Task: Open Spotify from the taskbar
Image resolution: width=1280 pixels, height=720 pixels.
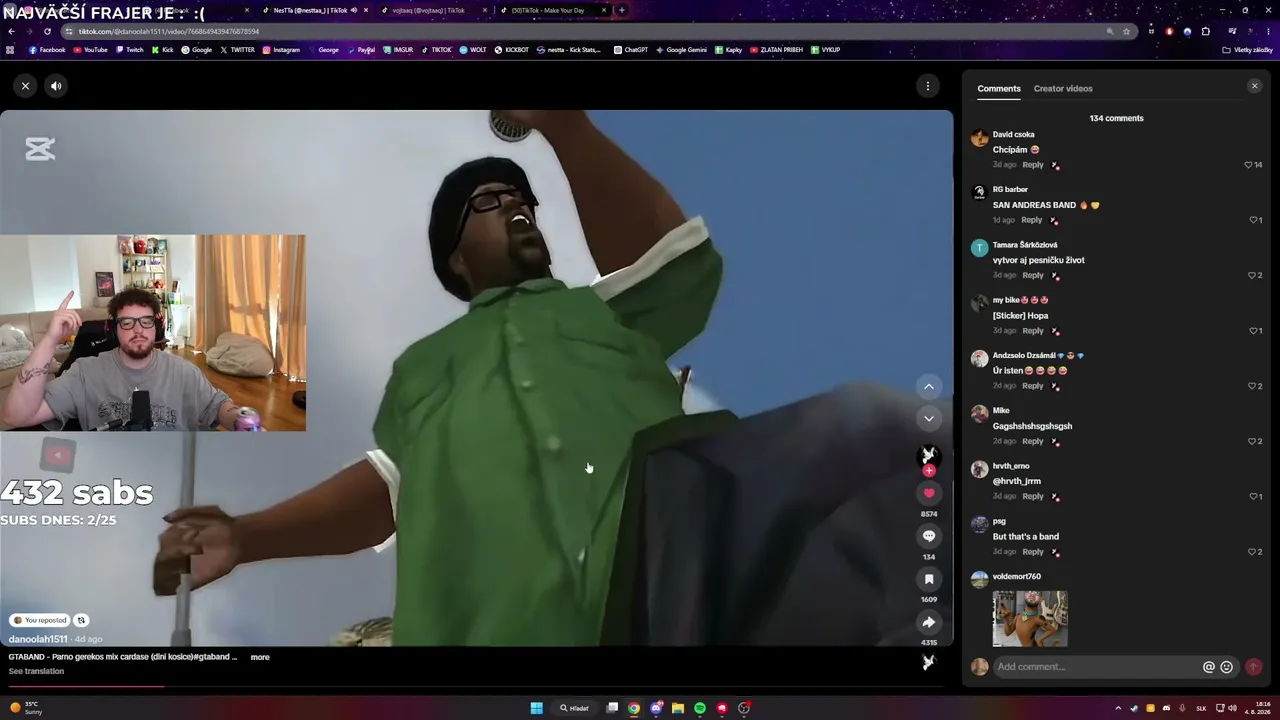Action: pos(700,708)
